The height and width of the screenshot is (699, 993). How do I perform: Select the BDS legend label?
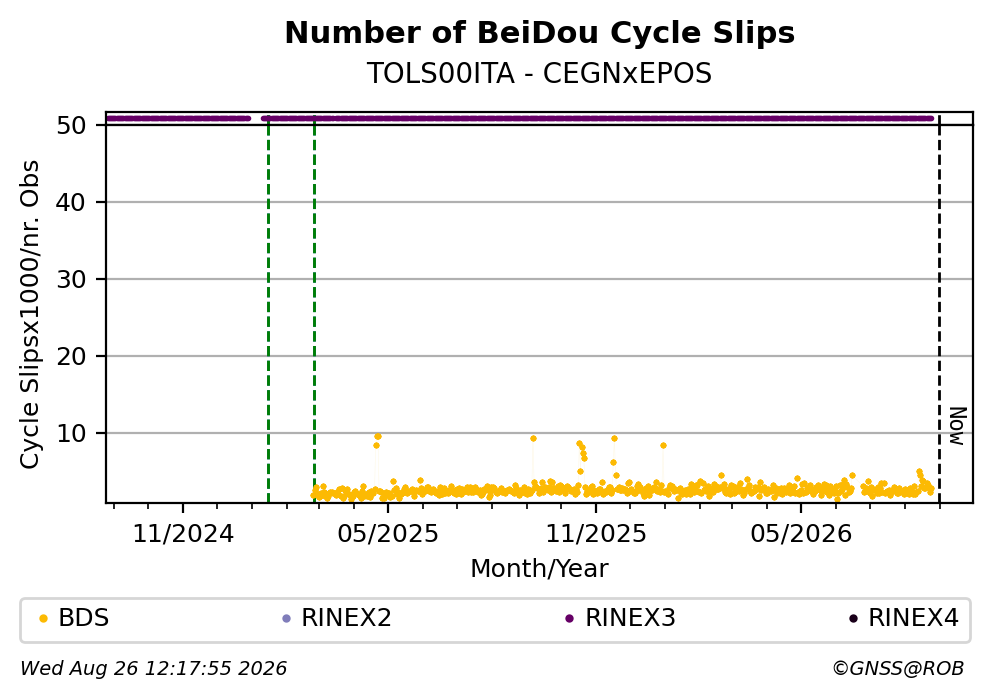click(84, 618)
